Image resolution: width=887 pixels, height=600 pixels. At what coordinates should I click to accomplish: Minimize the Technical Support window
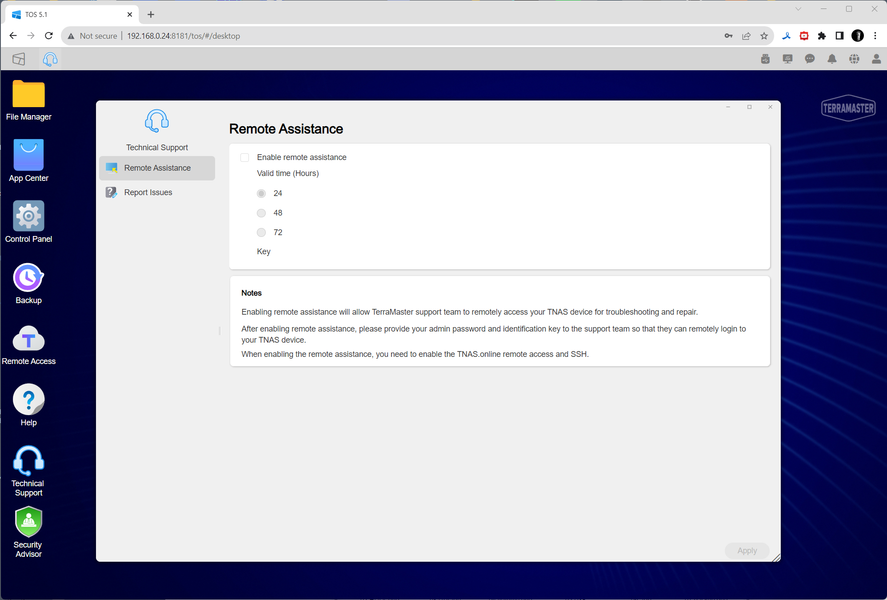coord(728,107)
